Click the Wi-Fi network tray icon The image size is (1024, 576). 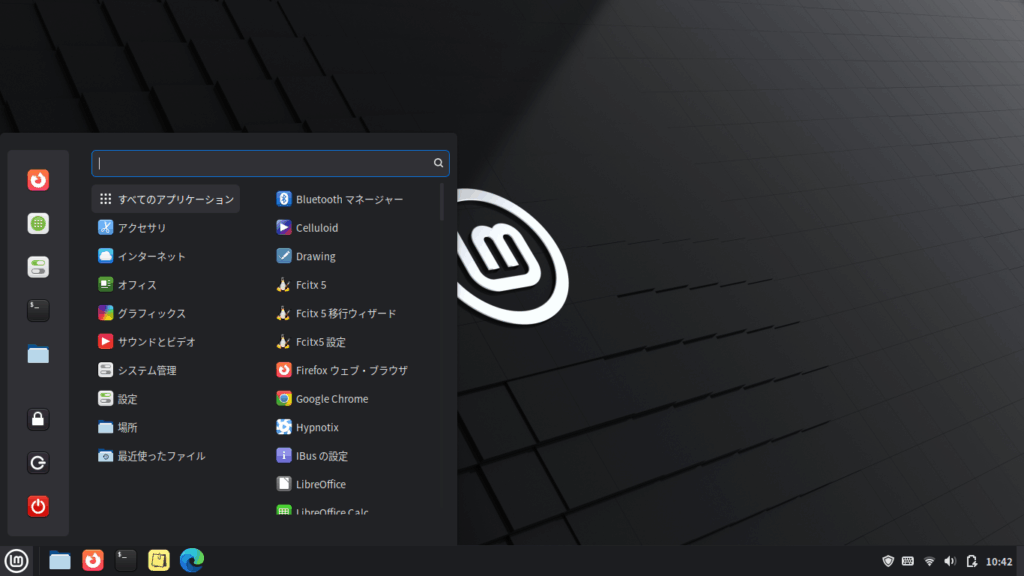coord(929,561)
